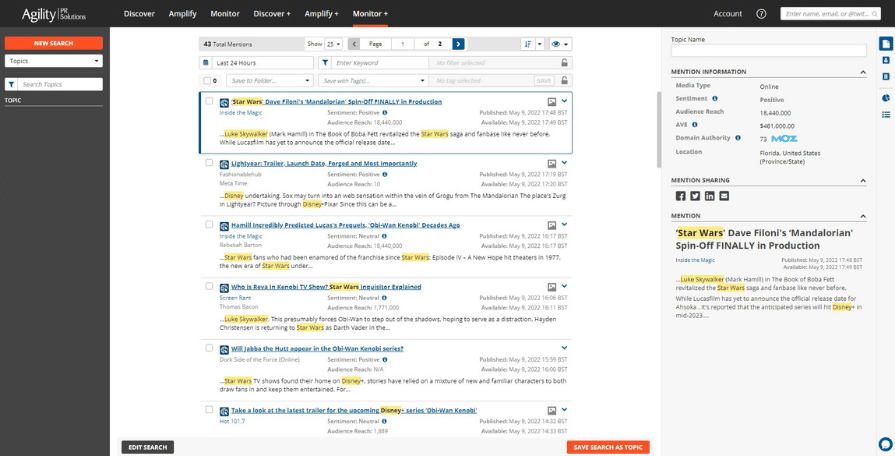895x456 pixels.
Task: Open the Discover menu
Action: pyautogui.click(x=139, y=14)
